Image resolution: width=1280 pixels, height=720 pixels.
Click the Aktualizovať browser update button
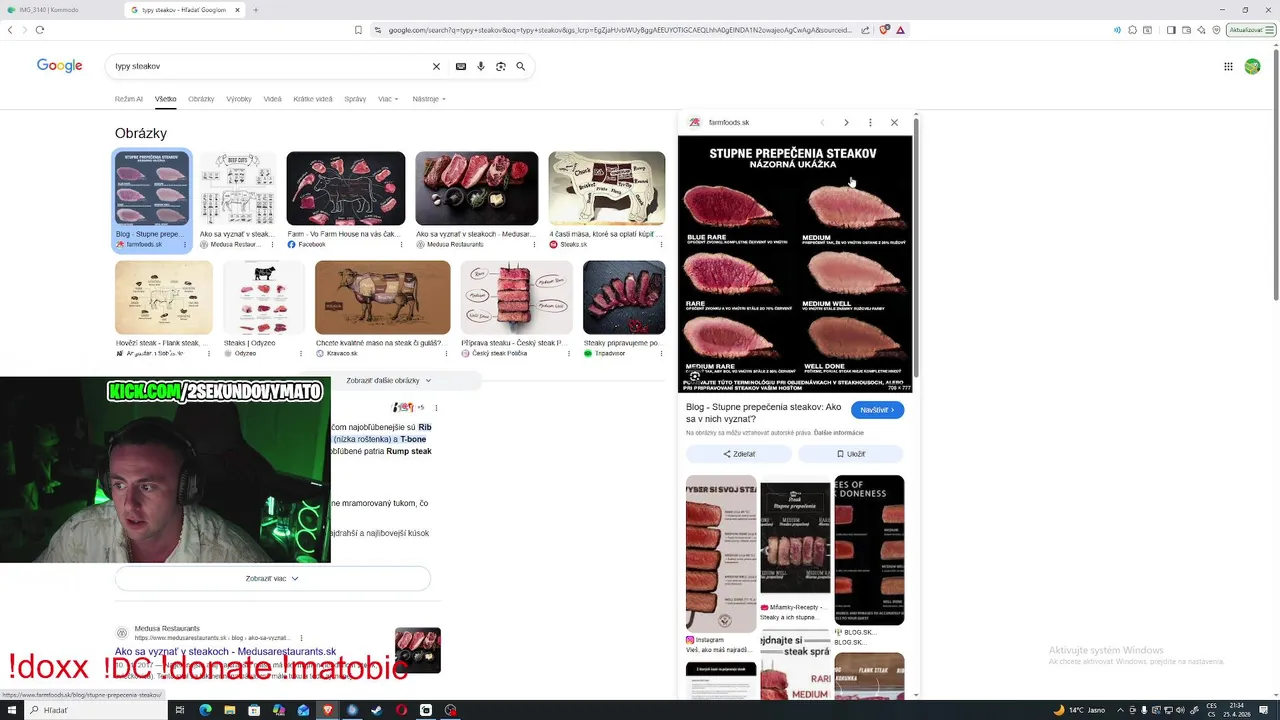[1250, 30]
